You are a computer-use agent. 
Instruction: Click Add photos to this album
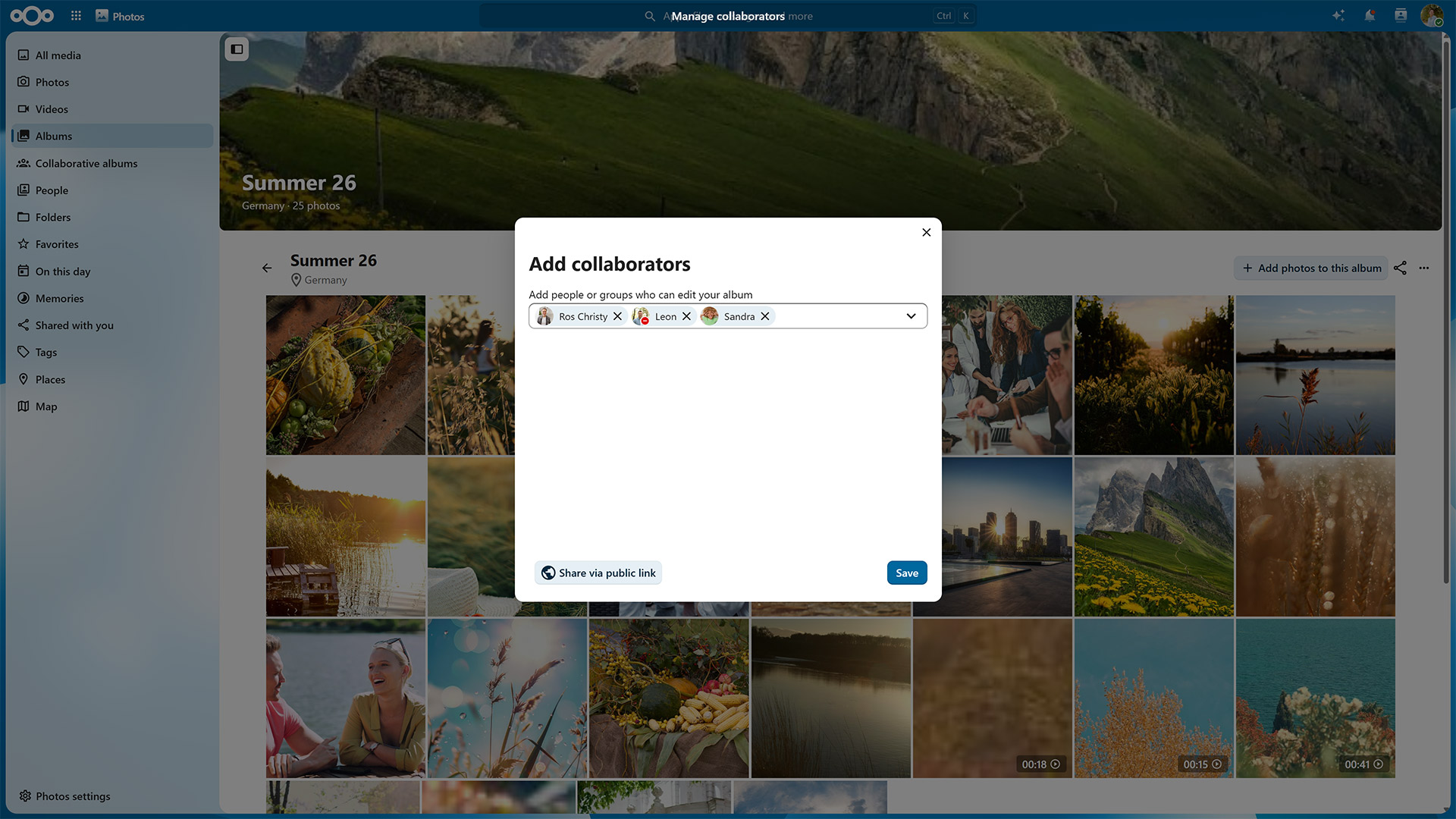pos(1311,268)
